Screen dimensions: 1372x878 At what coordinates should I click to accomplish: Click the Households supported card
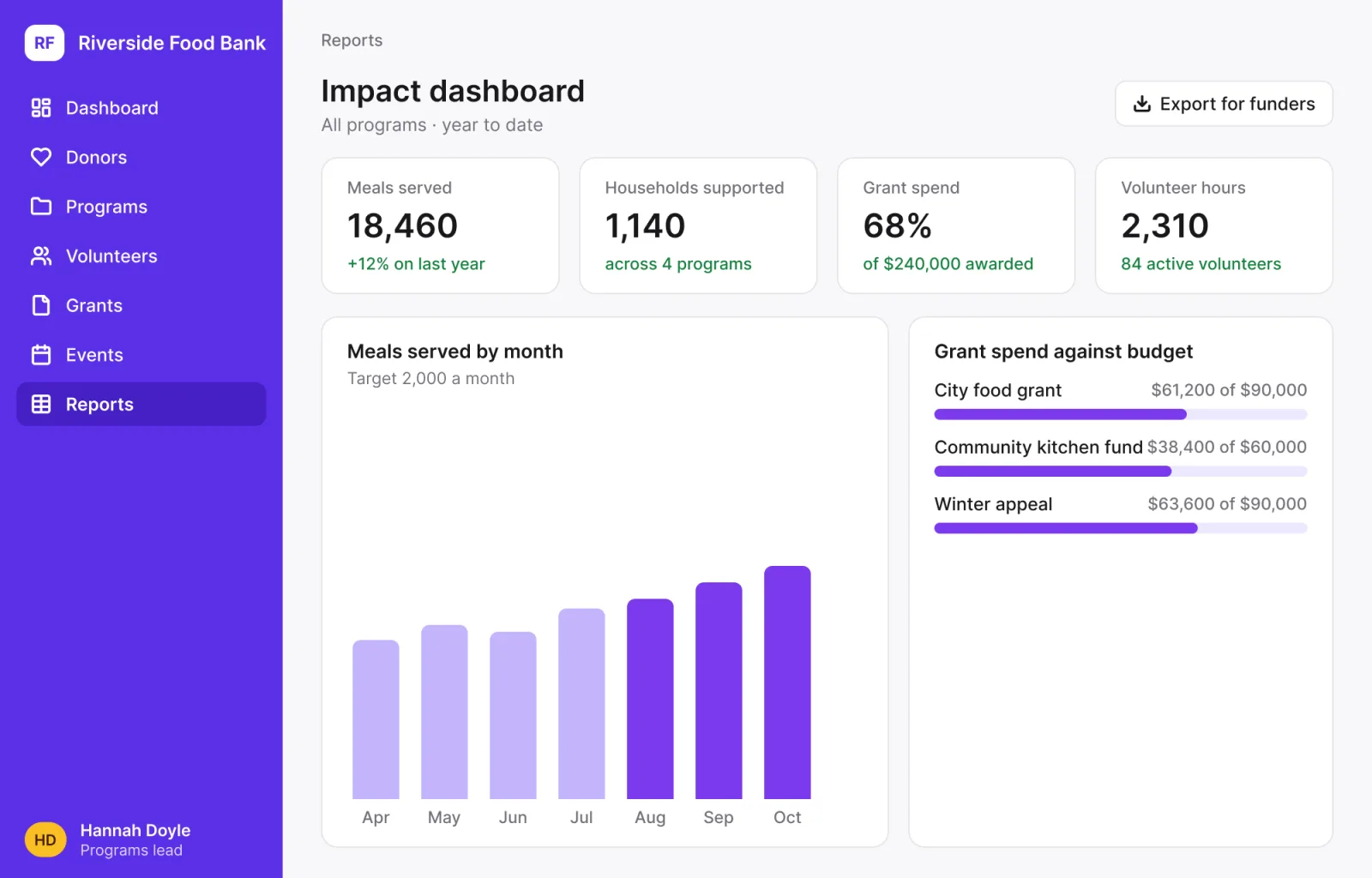point(698,226)
